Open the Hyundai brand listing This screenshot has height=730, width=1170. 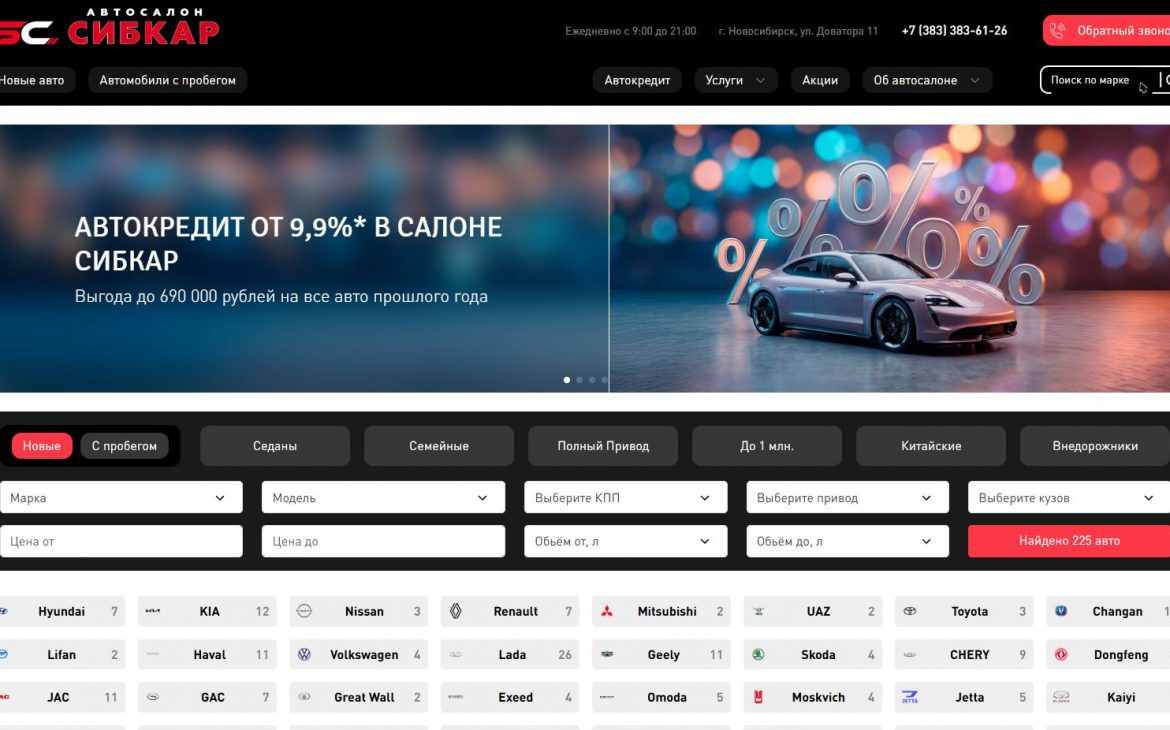62,611
